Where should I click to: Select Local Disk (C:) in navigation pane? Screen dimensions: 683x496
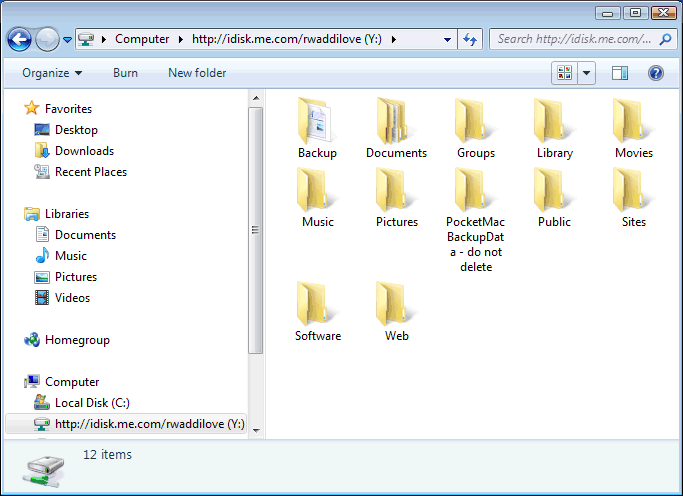coord(92,403)
